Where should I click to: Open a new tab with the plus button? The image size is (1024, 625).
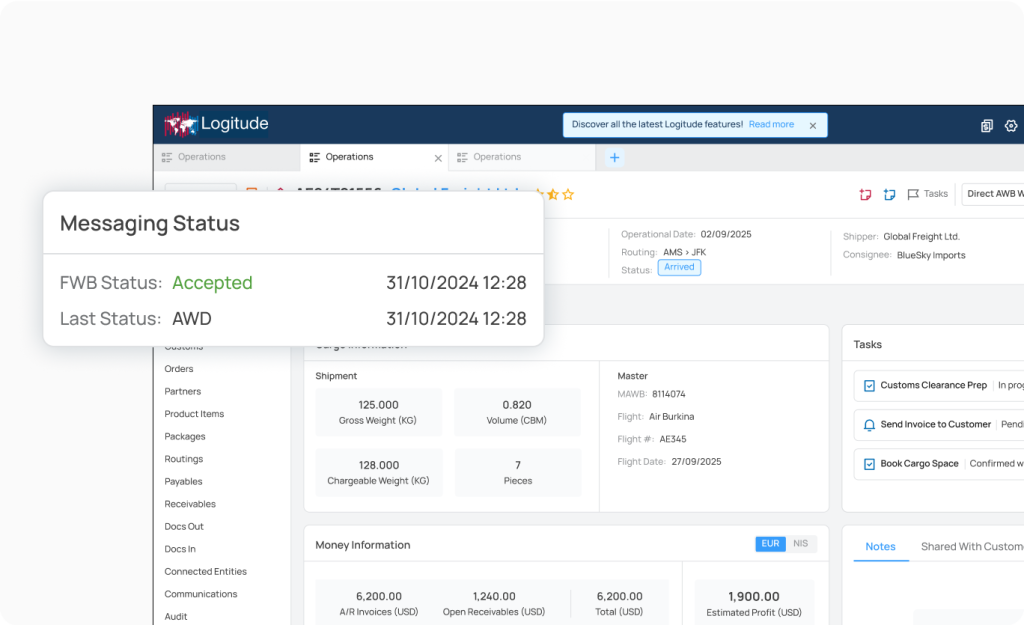point(614,157)
